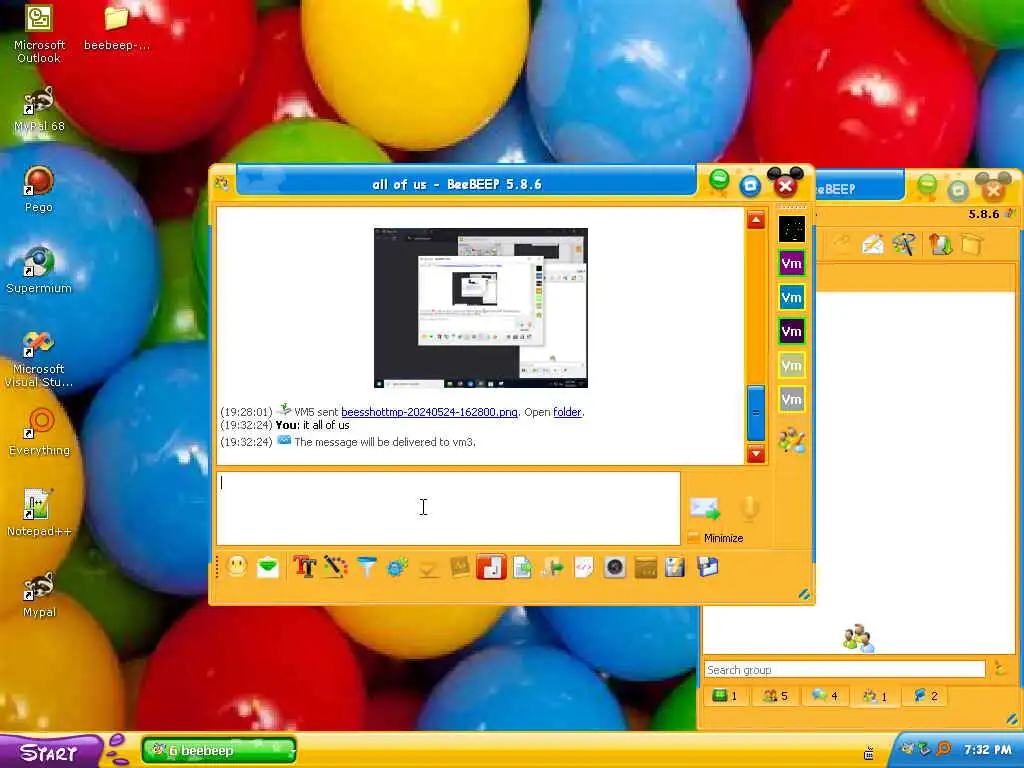
Task: Select the blue Vm member avatar
Action: pos(792,297)
